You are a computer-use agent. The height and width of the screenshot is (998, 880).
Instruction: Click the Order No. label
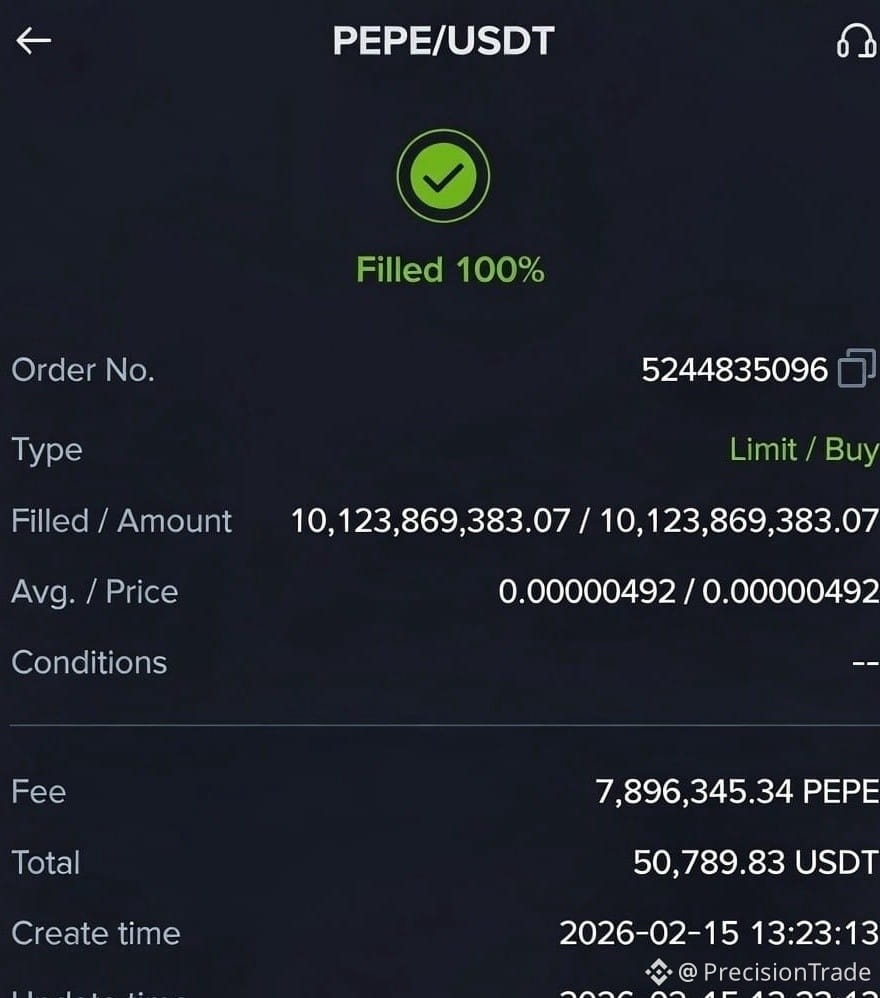[83, 370]
